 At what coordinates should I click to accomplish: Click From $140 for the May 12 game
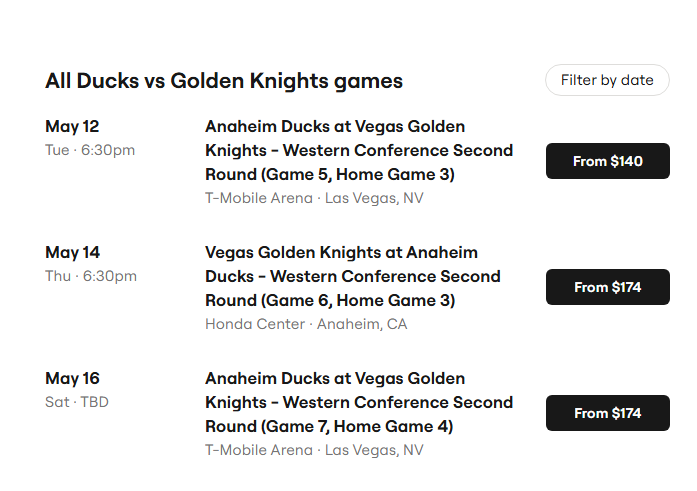coord(608,161)
